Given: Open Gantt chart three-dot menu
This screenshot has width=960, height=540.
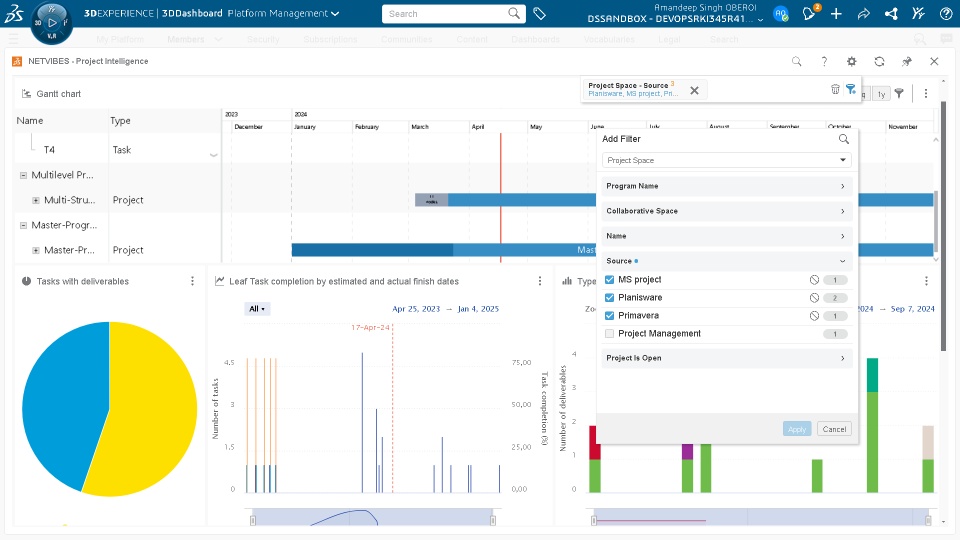Looking at the screenshot, I should point(926,93).
